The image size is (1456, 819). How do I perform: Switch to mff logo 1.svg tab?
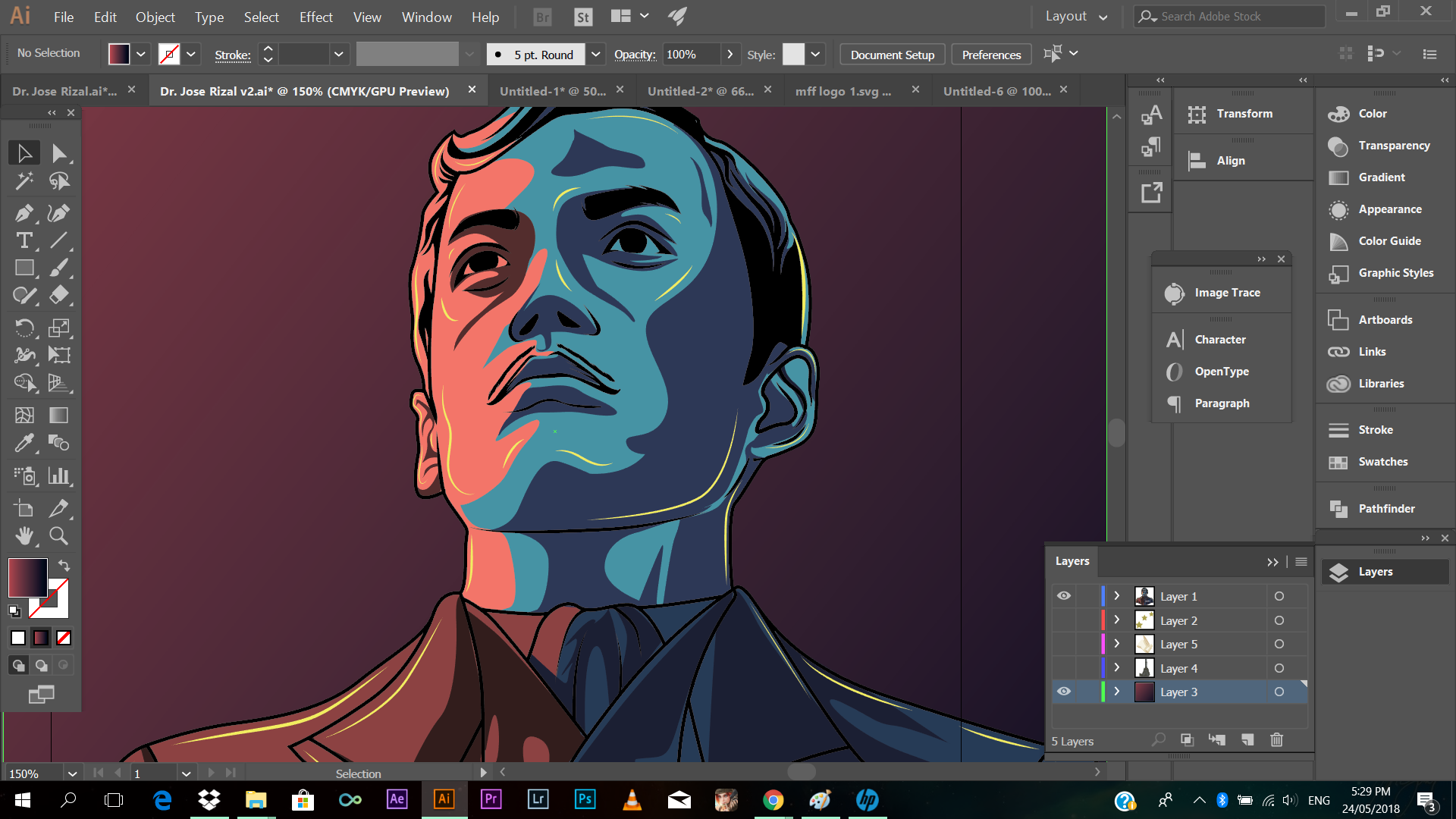tap(843, 91)
